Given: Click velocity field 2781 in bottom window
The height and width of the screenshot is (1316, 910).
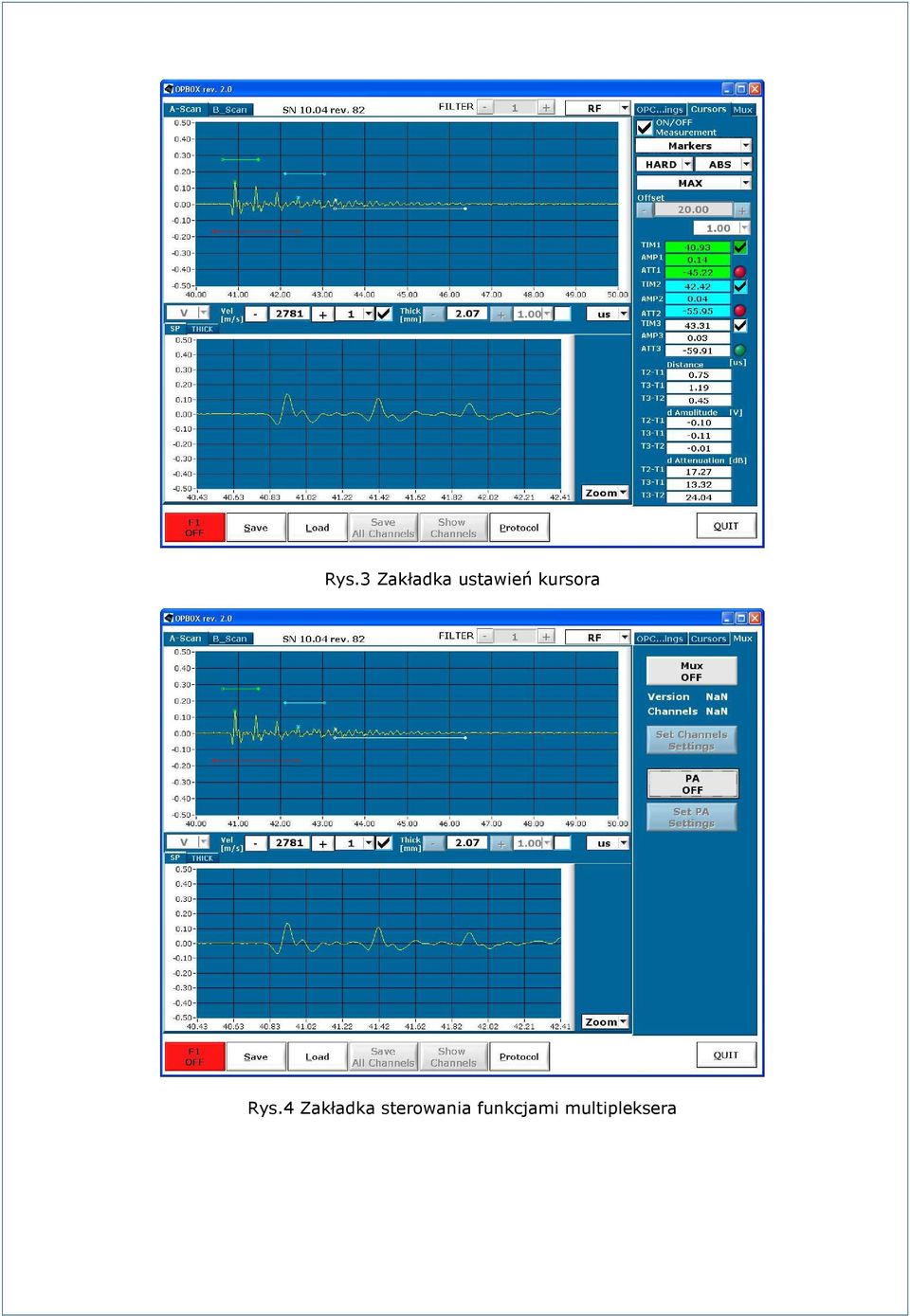Looking at the screenshot, I should pyautogui.click(x=289, y=842).
